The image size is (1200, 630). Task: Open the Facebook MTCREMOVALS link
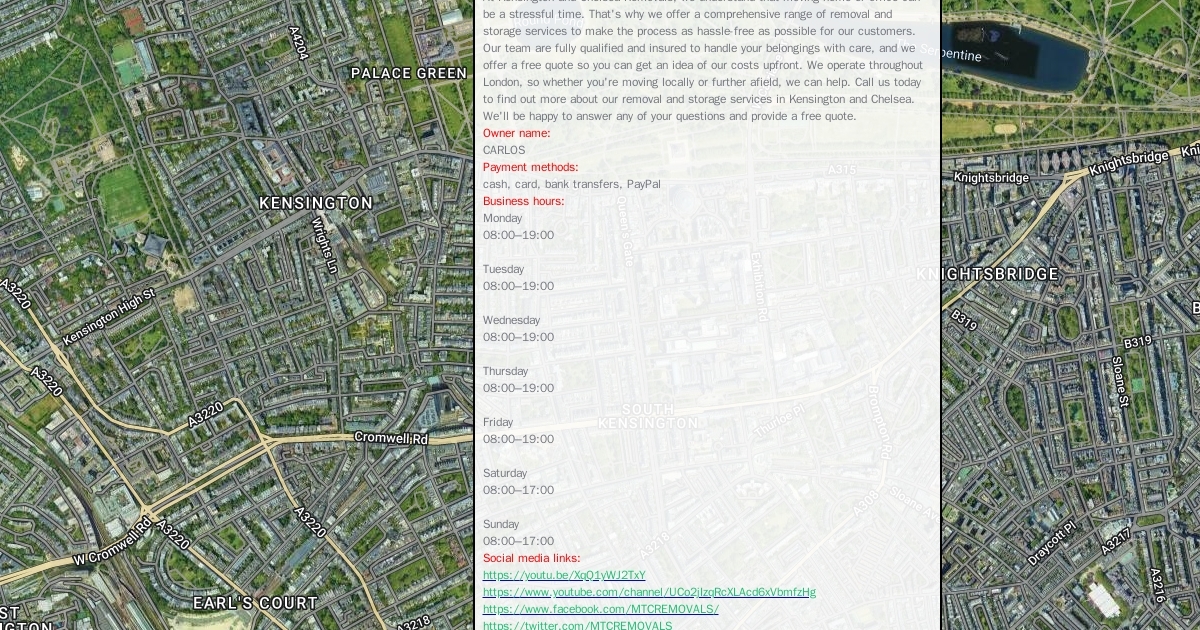tap(600, 609)
